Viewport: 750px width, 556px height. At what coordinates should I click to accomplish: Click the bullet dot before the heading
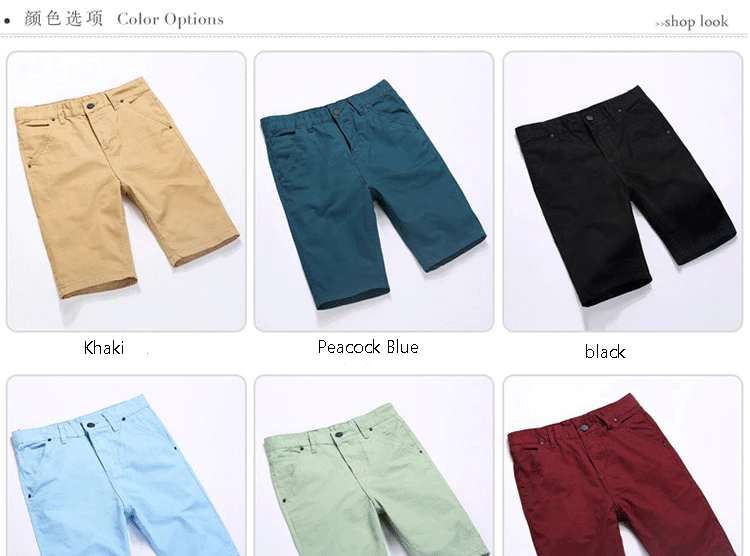tap(7, 21)
